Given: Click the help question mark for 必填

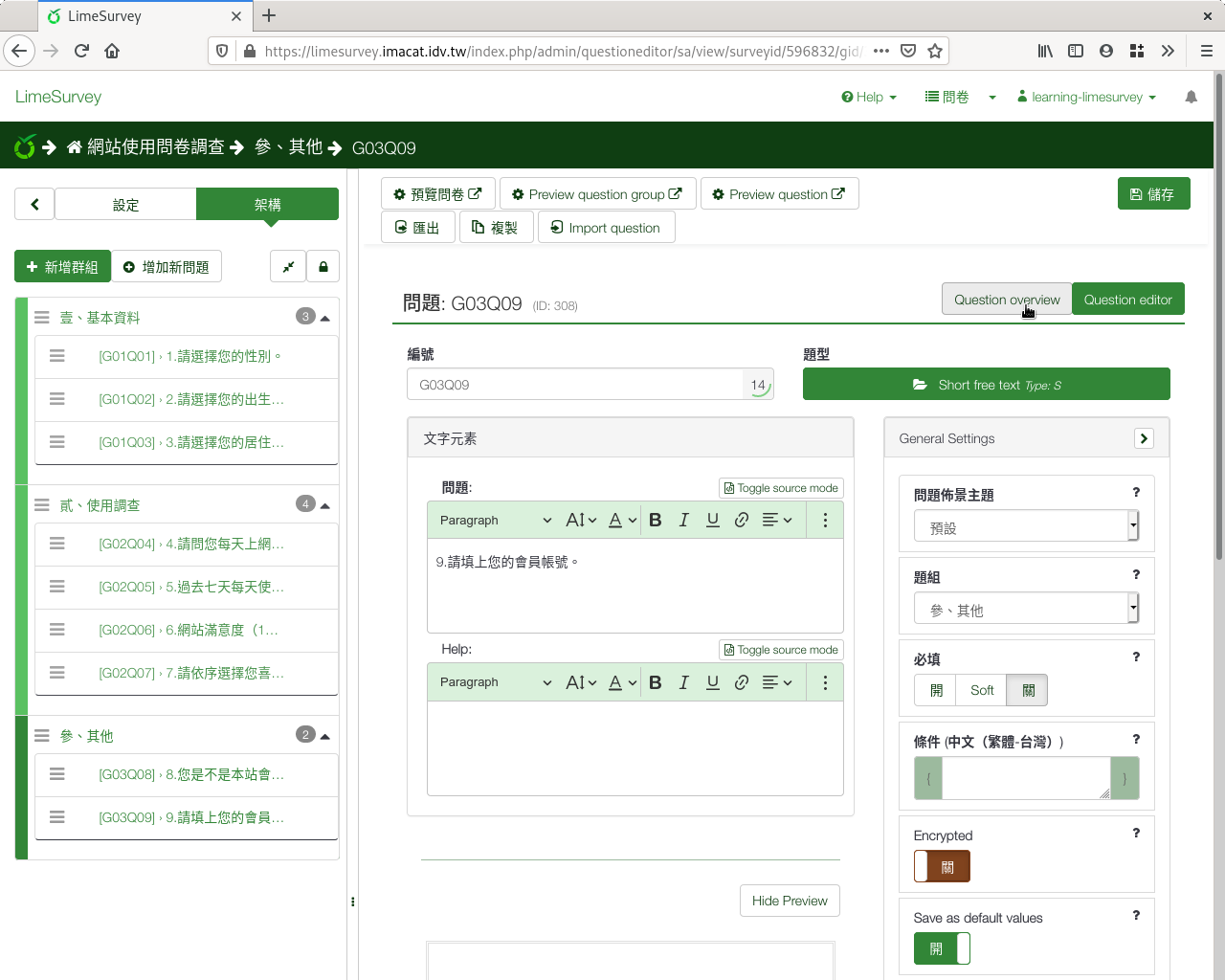Looking at the screenshot, I should [1136, 657].
